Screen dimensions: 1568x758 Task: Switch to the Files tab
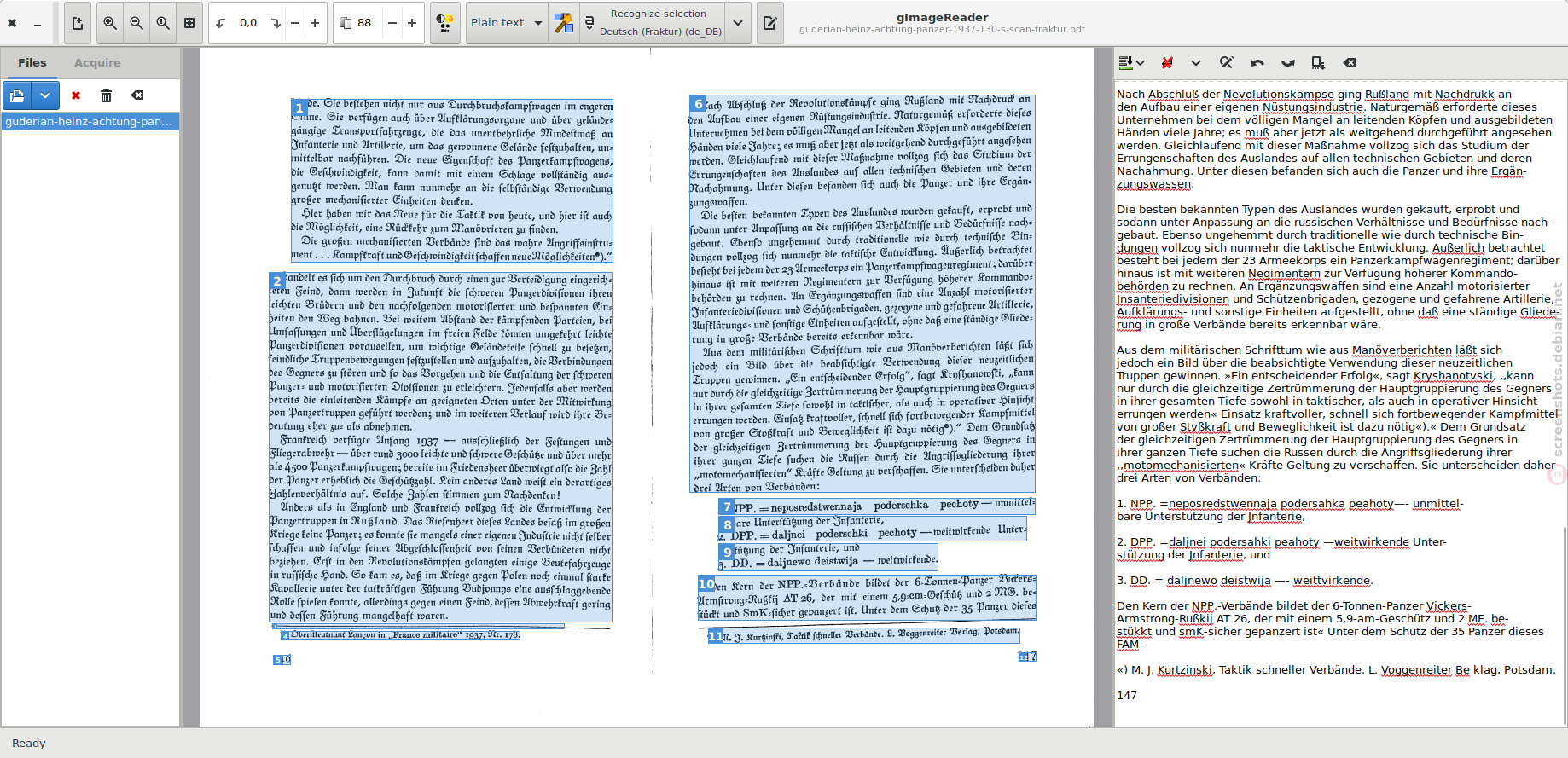32,63
